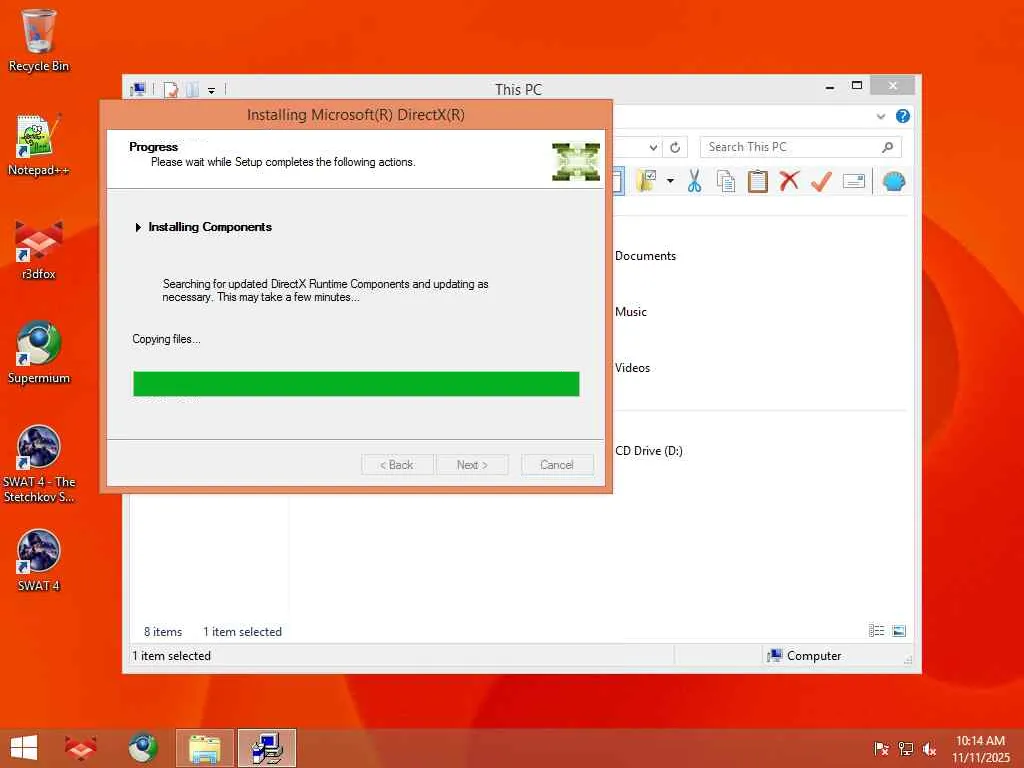Open the address bar history dropdown
1024x768 pixels.
(653, 148)
